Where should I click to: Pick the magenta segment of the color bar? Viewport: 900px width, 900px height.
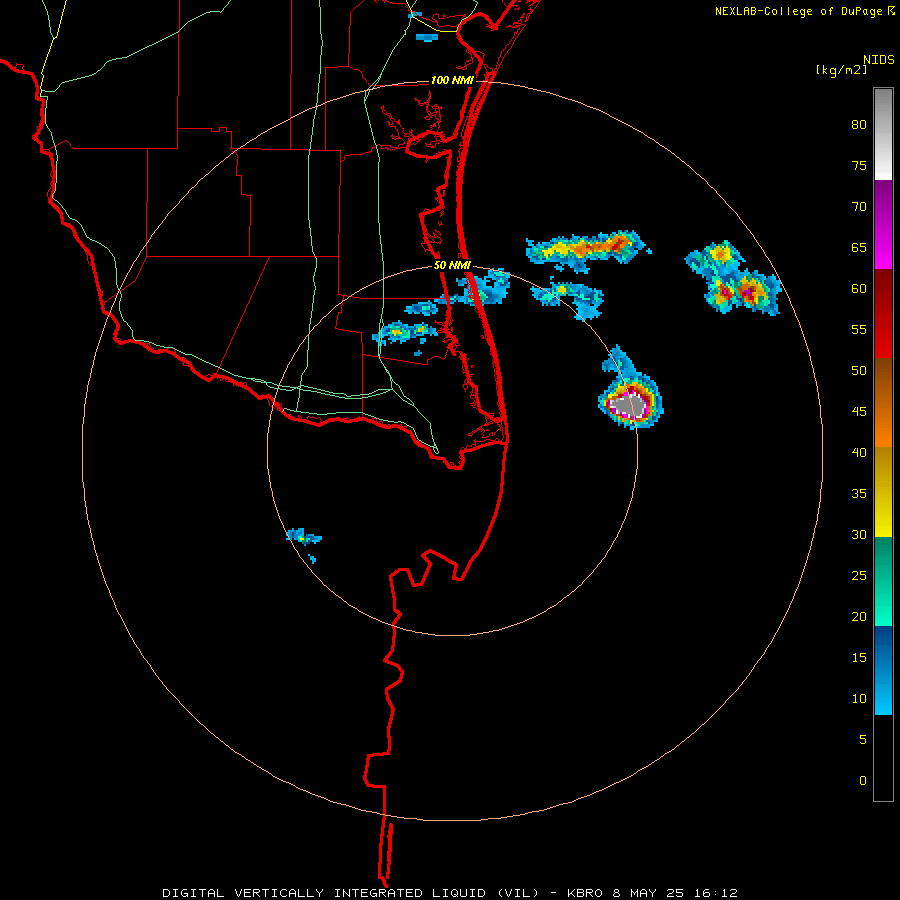pos(883,224)
